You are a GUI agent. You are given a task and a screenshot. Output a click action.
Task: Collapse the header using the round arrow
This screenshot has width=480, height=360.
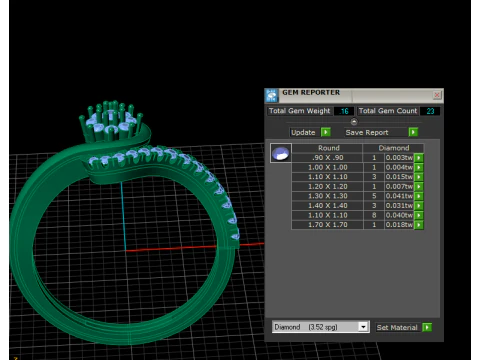point(354,122)
